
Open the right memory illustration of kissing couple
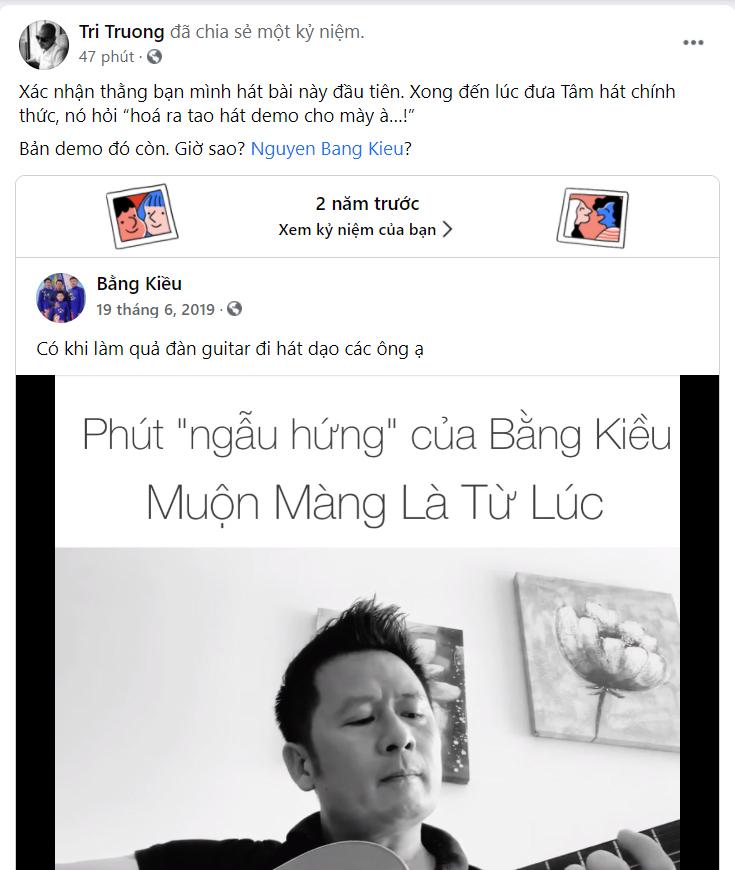click(592, 218)
